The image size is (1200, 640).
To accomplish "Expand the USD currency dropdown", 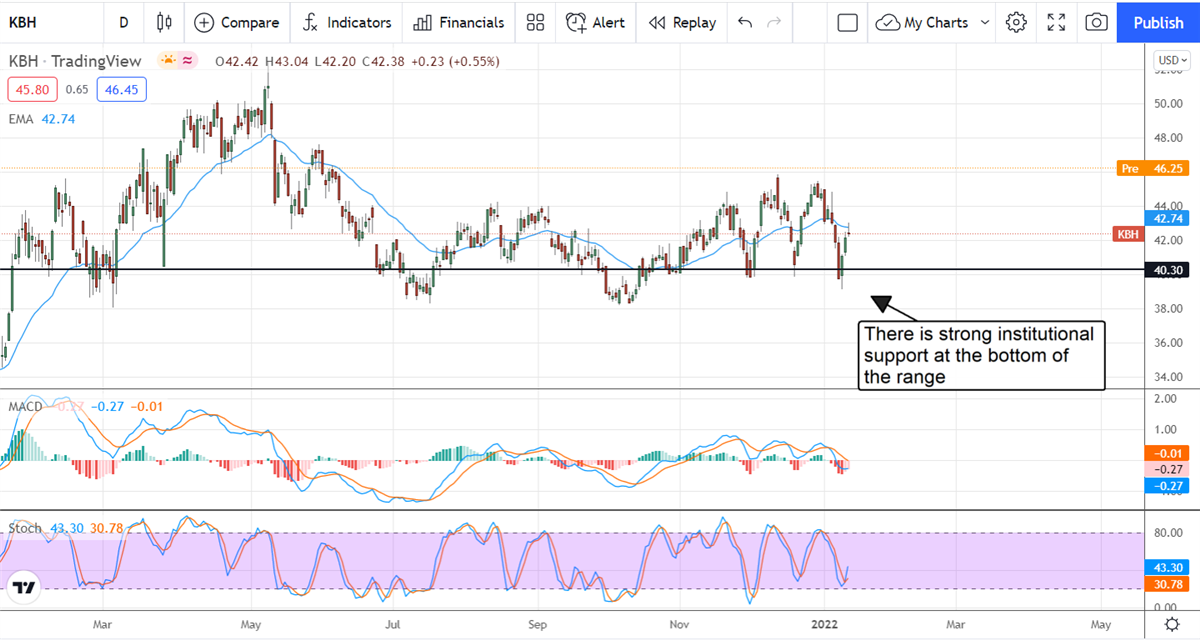I will click(1170, 60).
